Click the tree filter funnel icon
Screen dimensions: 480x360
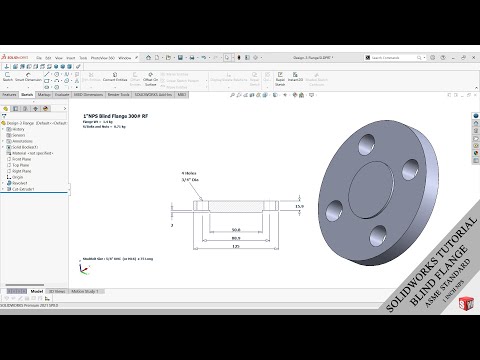tap(4, 116)
